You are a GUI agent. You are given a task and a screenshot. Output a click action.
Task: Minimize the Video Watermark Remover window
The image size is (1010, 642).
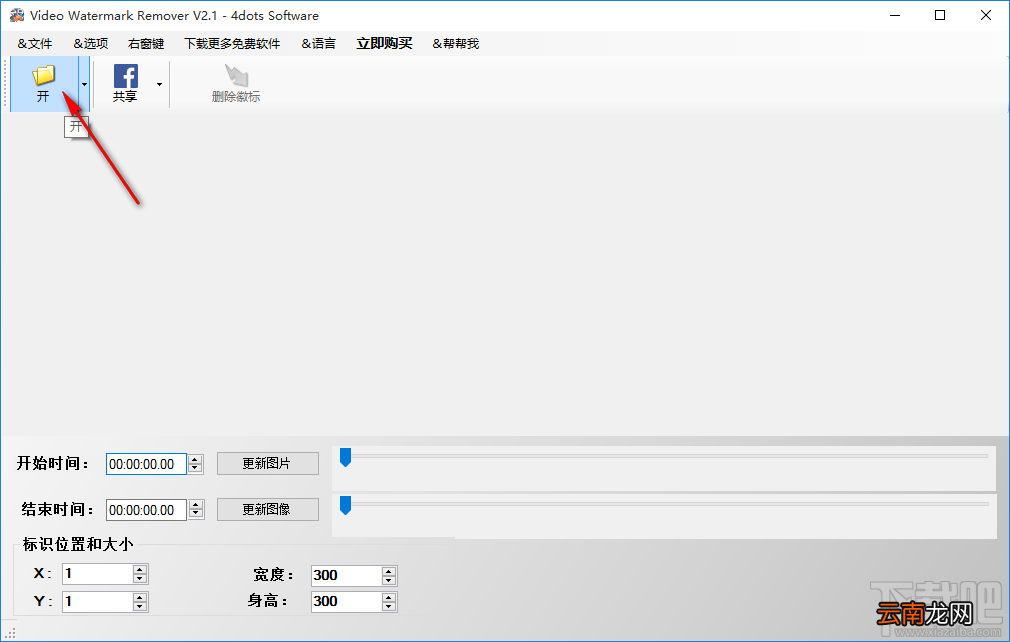point(895,15)
